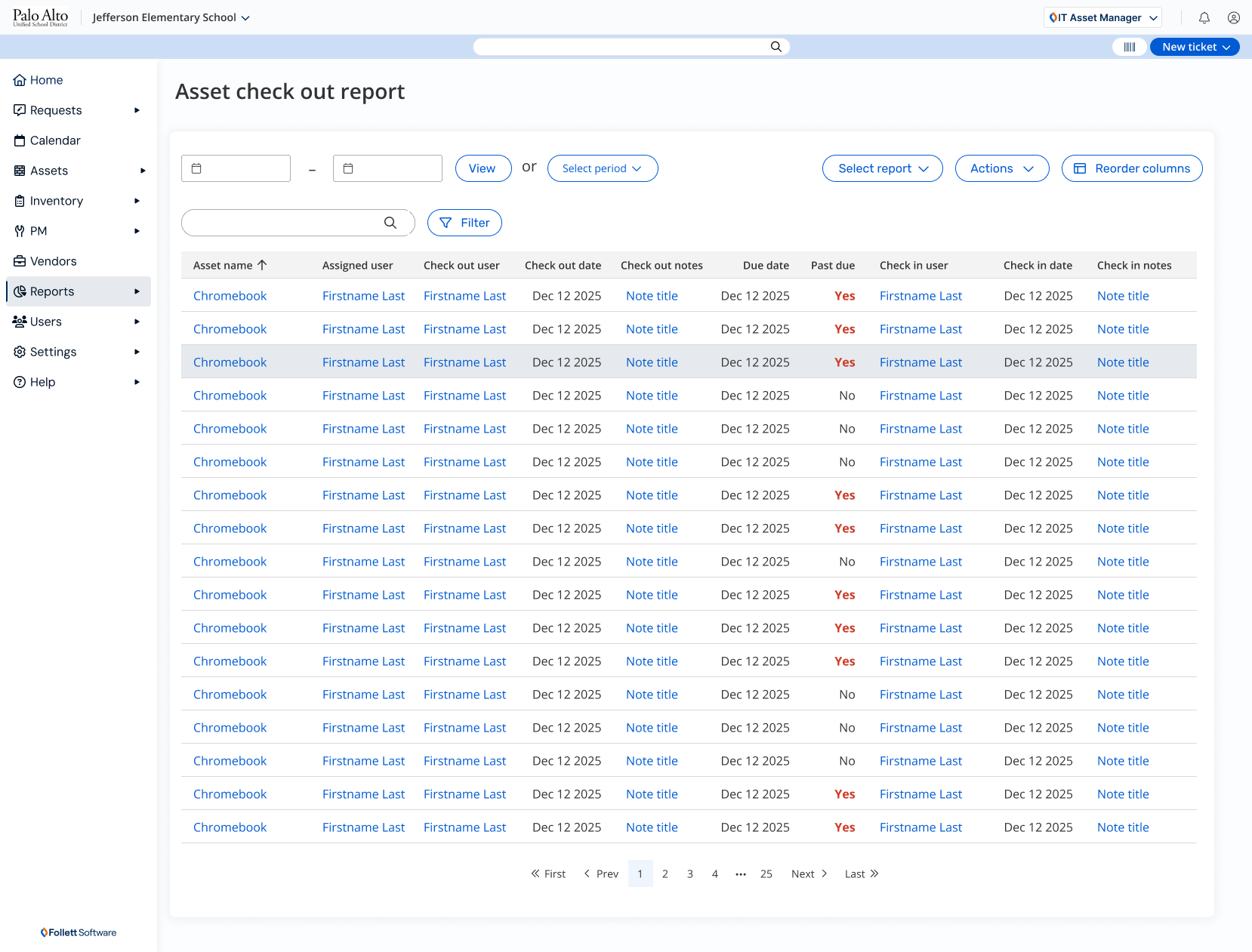Expand the Select report dropdown
Viewport: 1252px width, 952px height.
[x=882, y=168]
